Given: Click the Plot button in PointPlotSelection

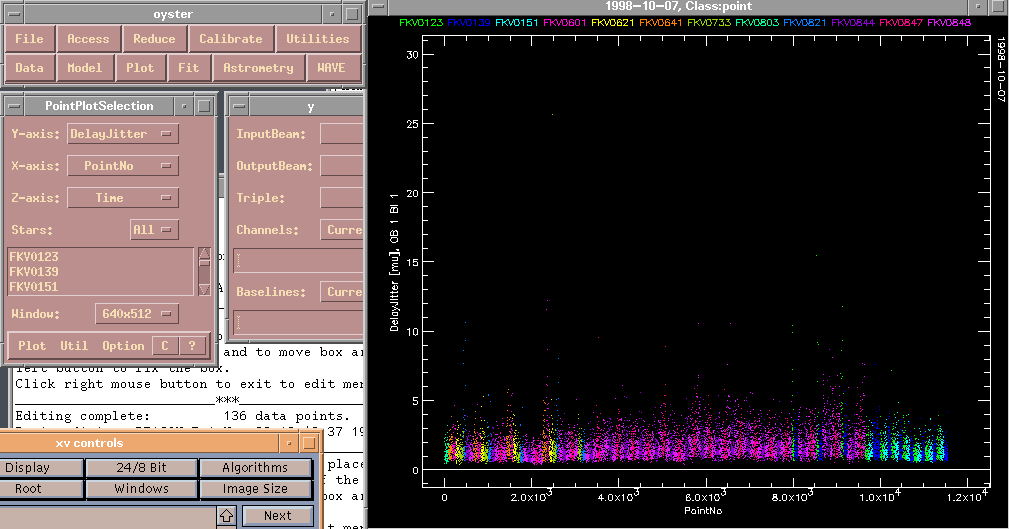Looking at the screenshot, I should click(32, 346).
